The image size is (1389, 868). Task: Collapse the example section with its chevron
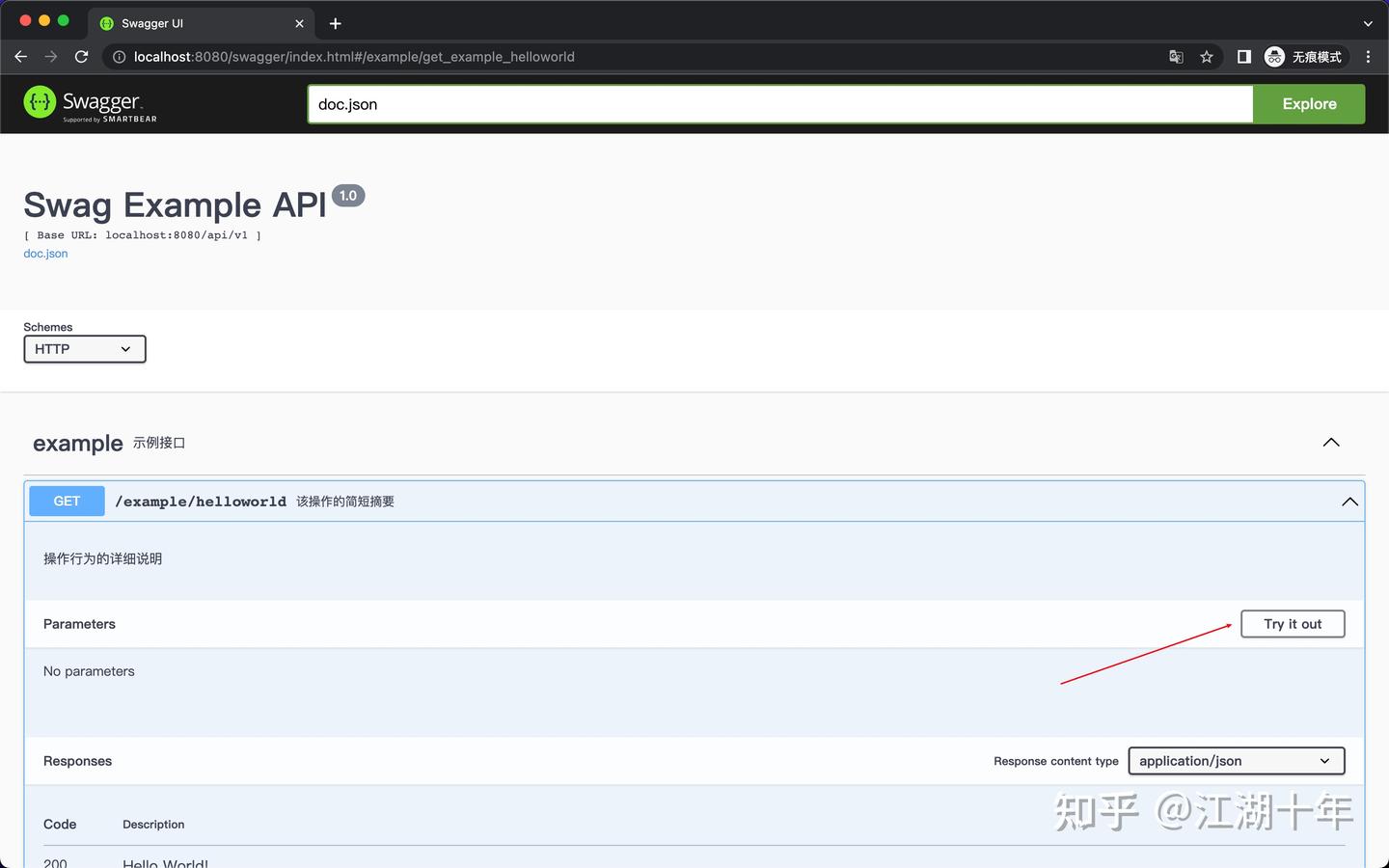(1331, 443)
